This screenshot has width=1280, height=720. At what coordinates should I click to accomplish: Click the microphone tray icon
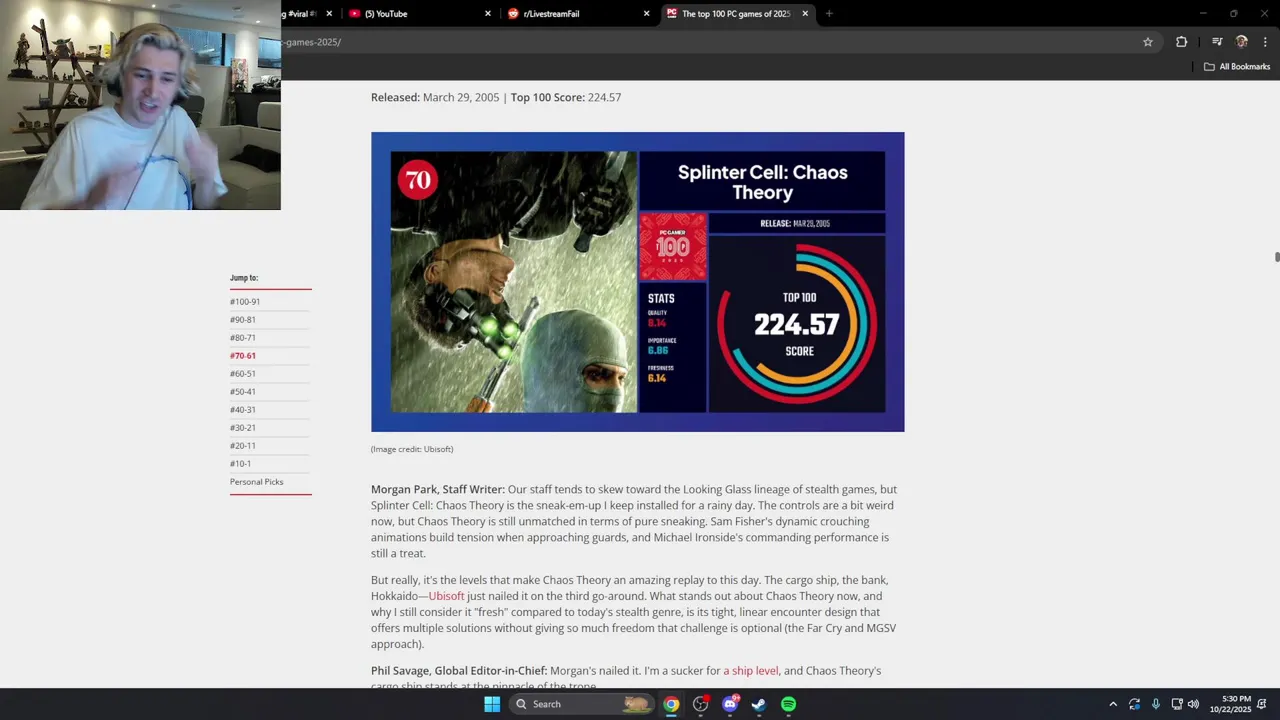(1155, 704)
